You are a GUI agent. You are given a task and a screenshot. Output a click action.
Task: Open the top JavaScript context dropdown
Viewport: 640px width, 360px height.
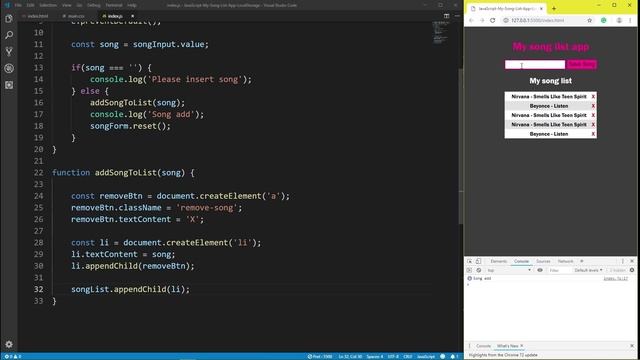point(509,270)
